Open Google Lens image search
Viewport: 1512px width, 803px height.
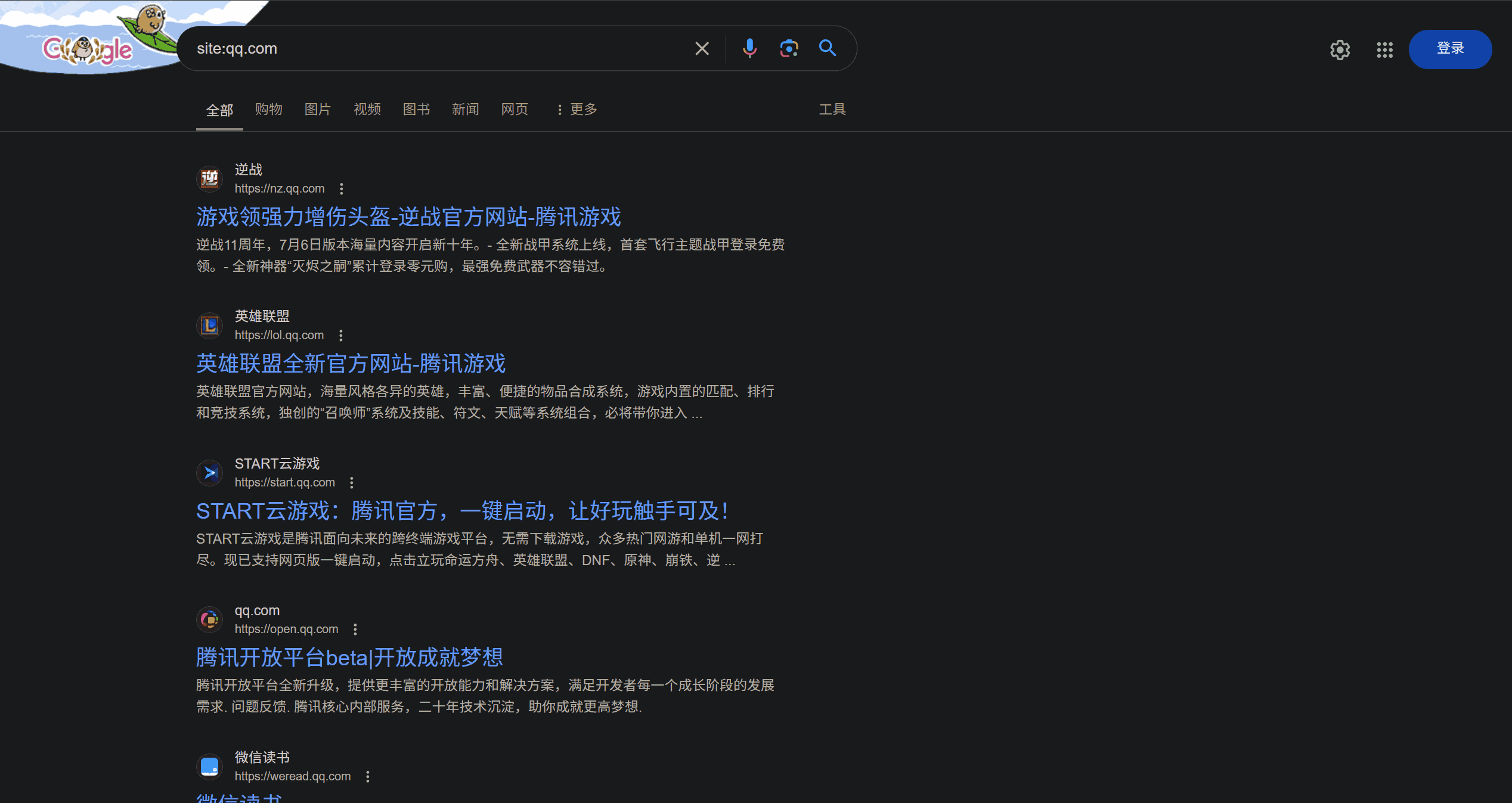788,48
